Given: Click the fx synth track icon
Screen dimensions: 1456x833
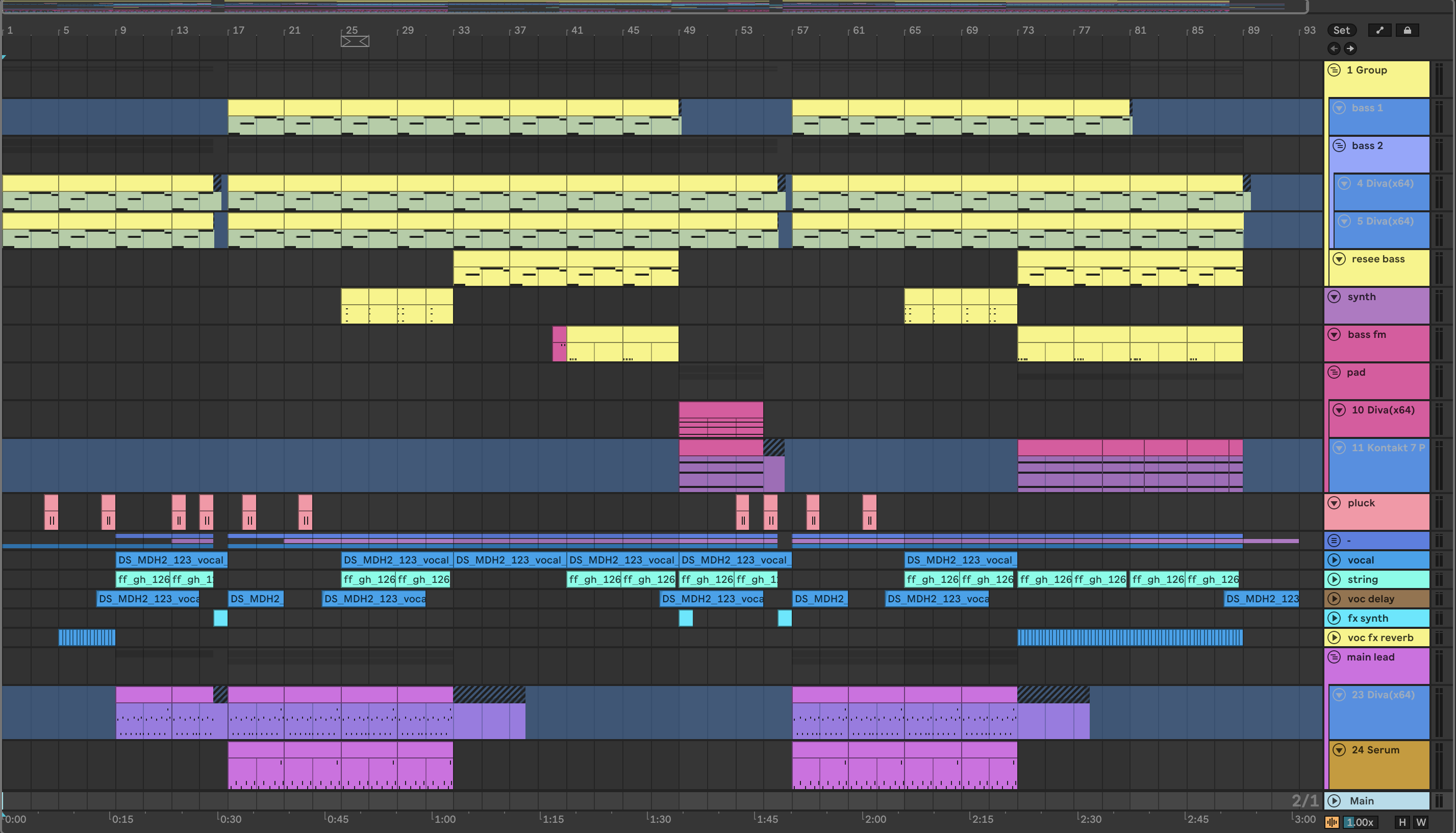Looking at the screenshot, I should coord(1334,618).
